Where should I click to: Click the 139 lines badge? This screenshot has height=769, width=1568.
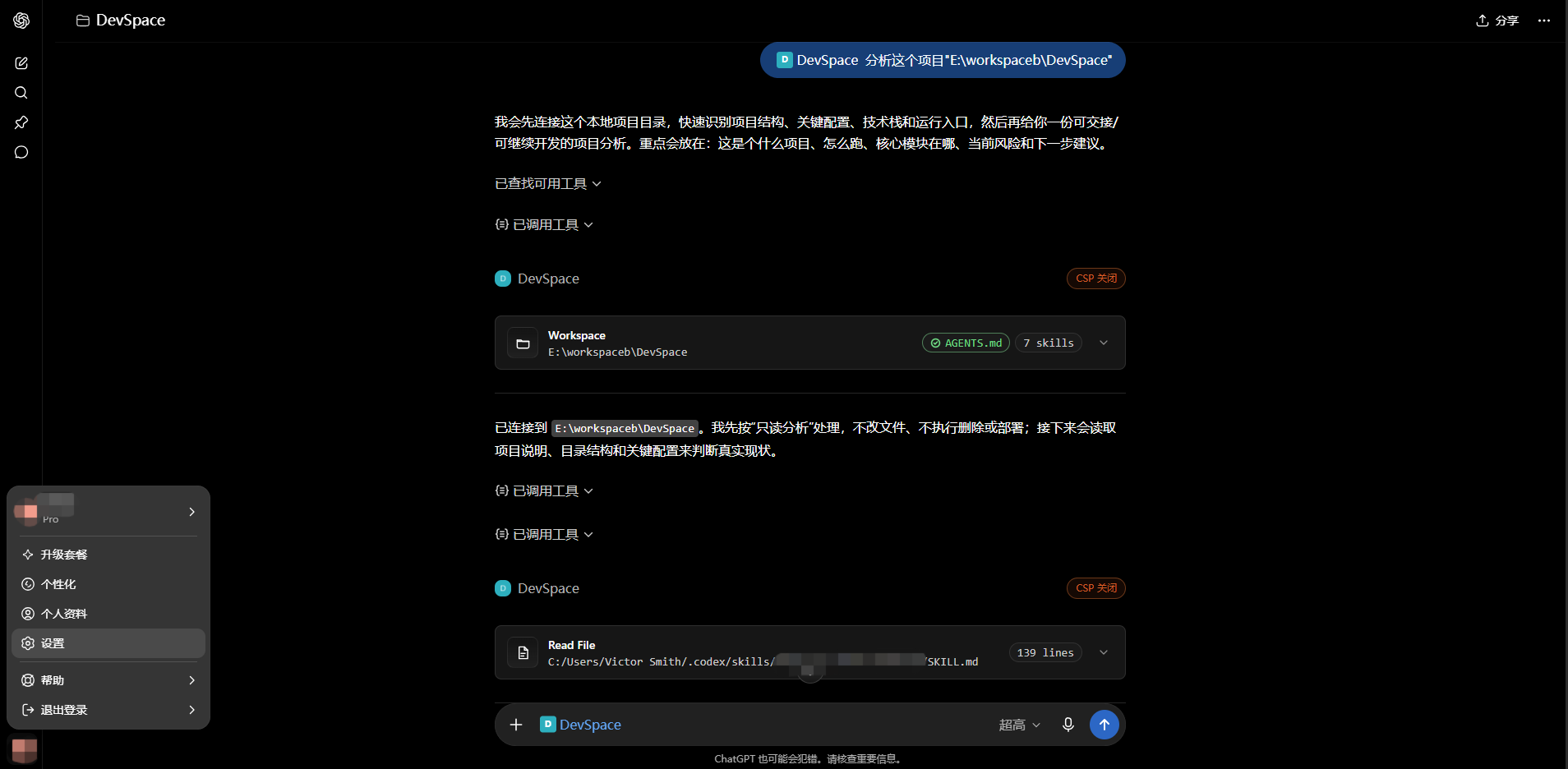1045,653
